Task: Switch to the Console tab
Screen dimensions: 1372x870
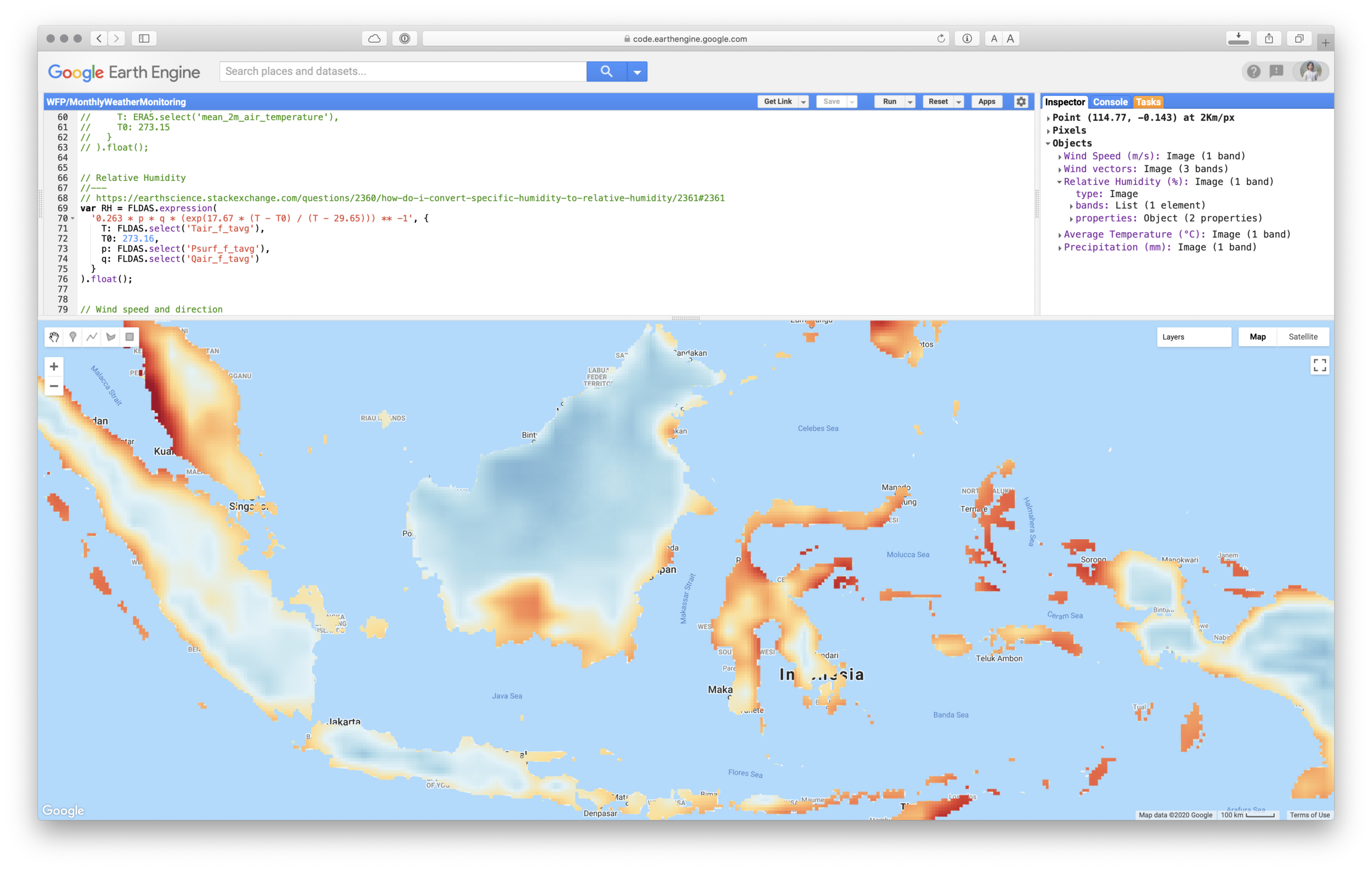Action: point(1110,102)
